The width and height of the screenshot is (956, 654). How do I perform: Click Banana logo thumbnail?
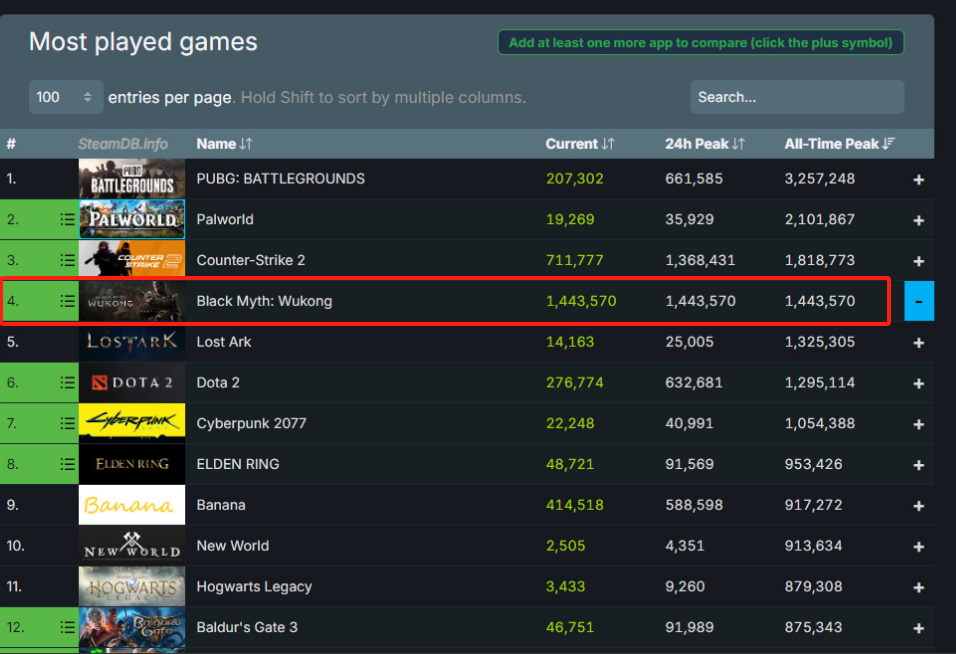click(132, 505)
